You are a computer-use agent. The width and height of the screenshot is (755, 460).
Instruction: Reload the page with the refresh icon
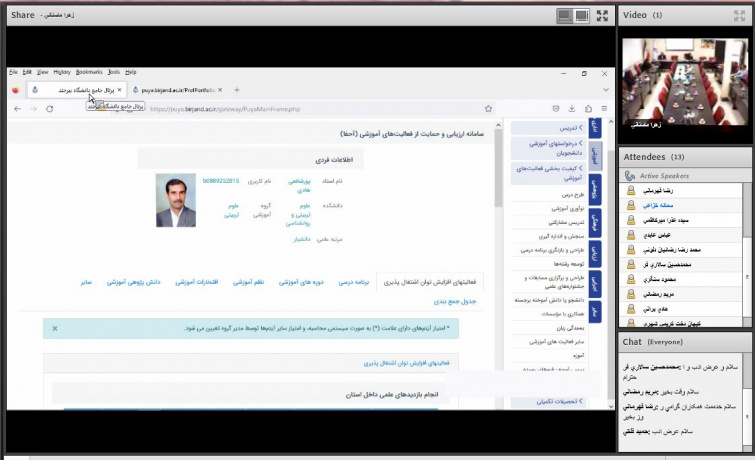coord(50,108)
